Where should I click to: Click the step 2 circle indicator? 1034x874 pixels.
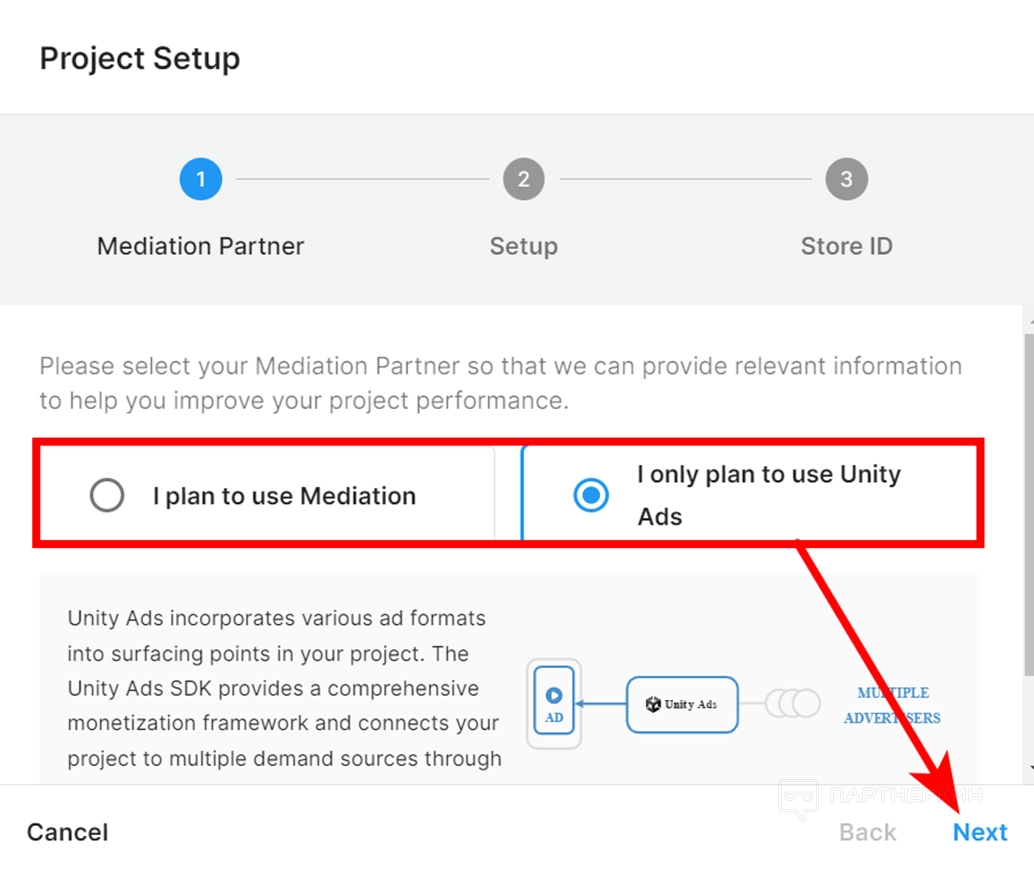click(x=523, y=180)
